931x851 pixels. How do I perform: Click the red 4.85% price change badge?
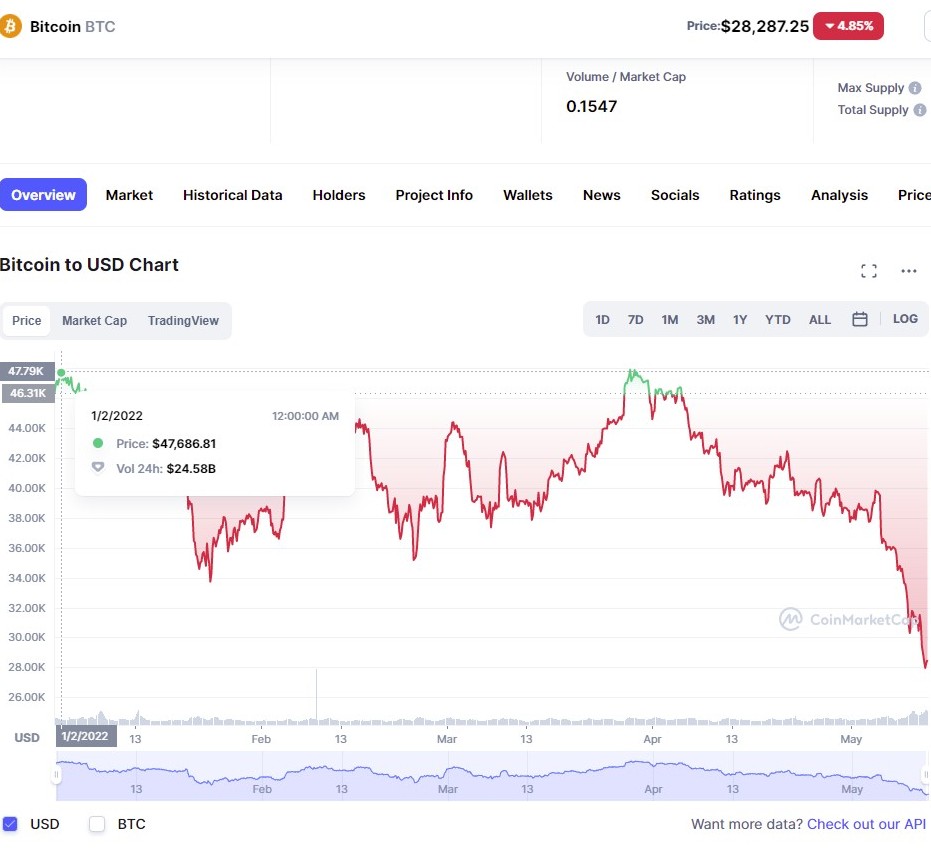coord(849,26)
